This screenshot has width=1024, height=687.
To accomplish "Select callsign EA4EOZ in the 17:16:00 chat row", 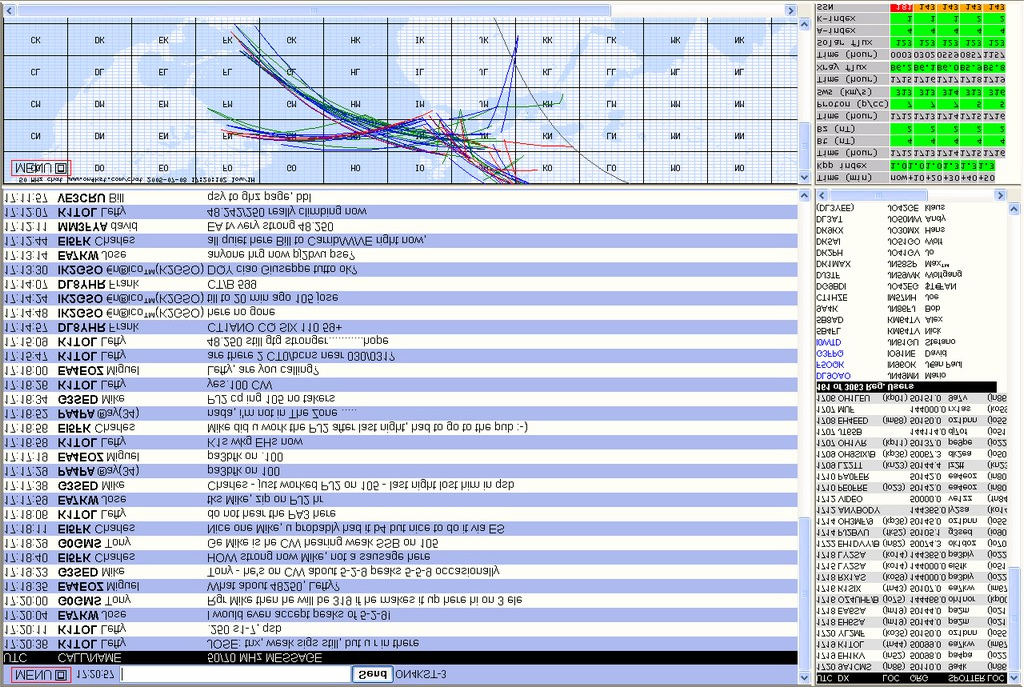I will point(80,370).
